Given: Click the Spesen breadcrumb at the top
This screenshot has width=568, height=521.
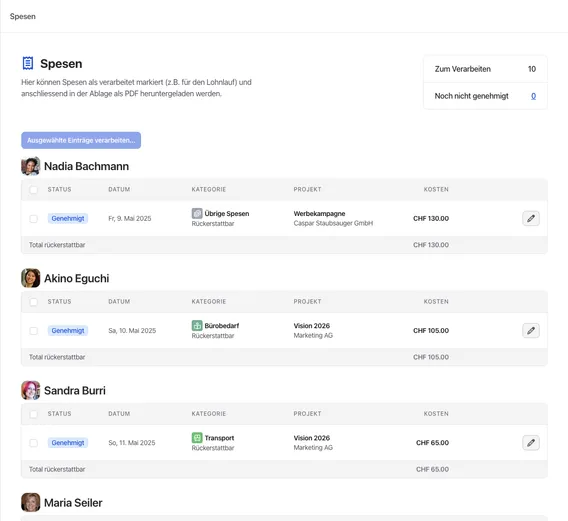Looking at the screenshot, I should 22,16.
